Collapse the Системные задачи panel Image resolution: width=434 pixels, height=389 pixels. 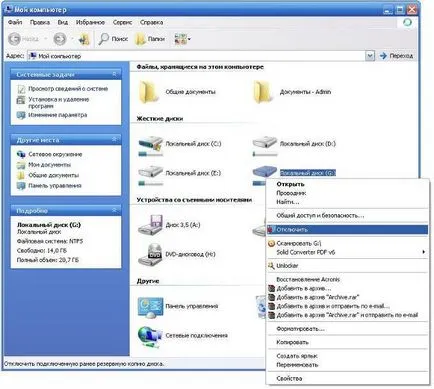(x=114, y=74)
